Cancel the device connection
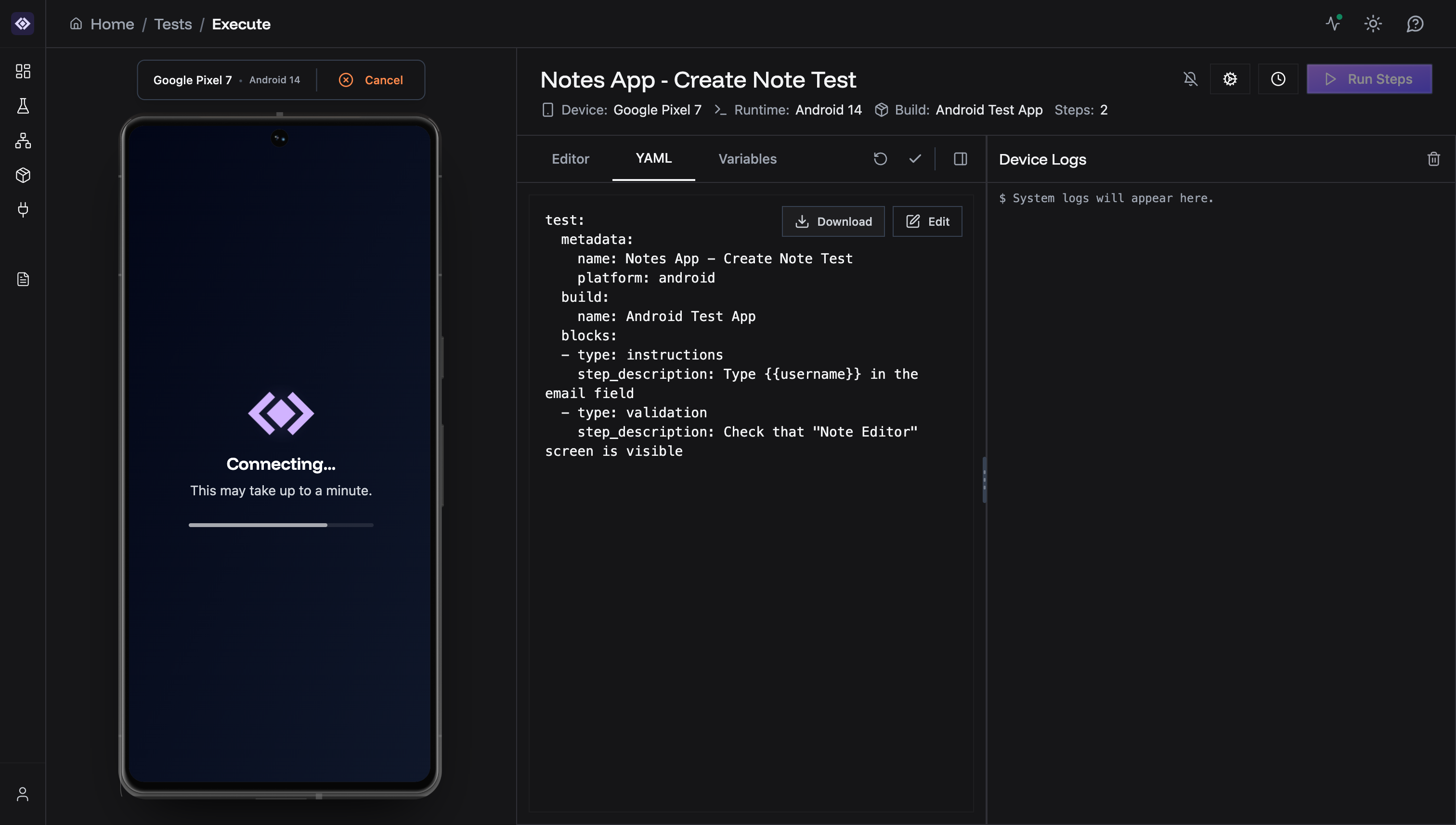The image size is (1456, 825). [x=371, y=79]
